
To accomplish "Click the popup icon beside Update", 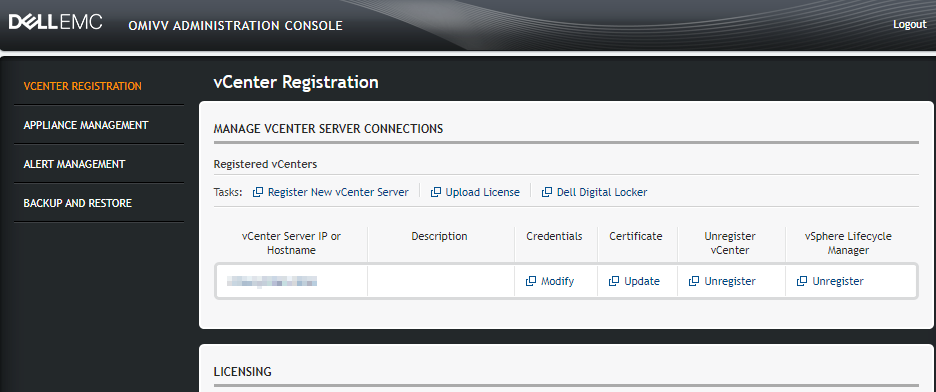I will [x=614, y=281].
